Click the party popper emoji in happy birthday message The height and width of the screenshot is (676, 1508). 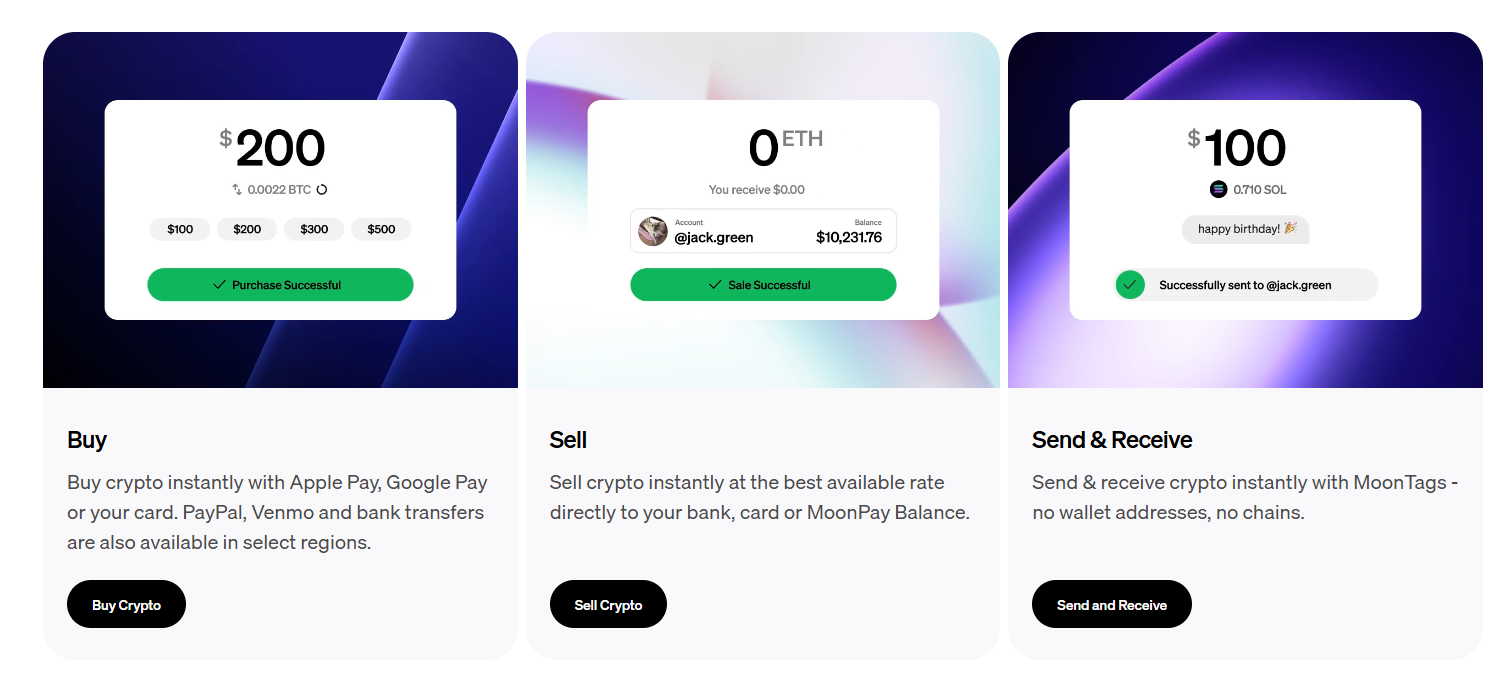(1290, 228)
